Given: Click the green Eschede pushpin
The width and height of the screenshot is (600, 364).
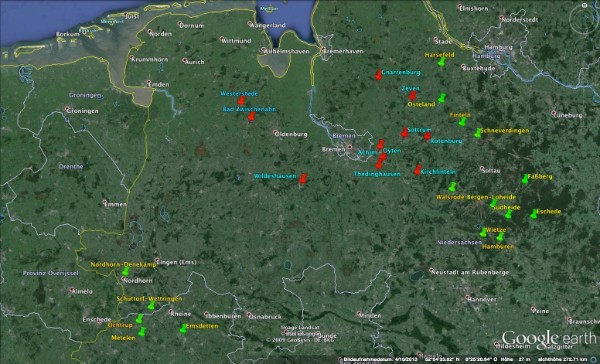Looking at the screenshot, I should (x=534, y=214).
